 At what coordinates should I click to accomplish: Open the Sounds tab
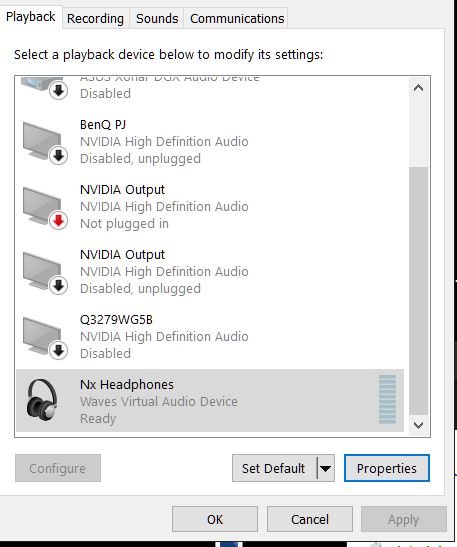pyautogui.click(x=157, y=18)
